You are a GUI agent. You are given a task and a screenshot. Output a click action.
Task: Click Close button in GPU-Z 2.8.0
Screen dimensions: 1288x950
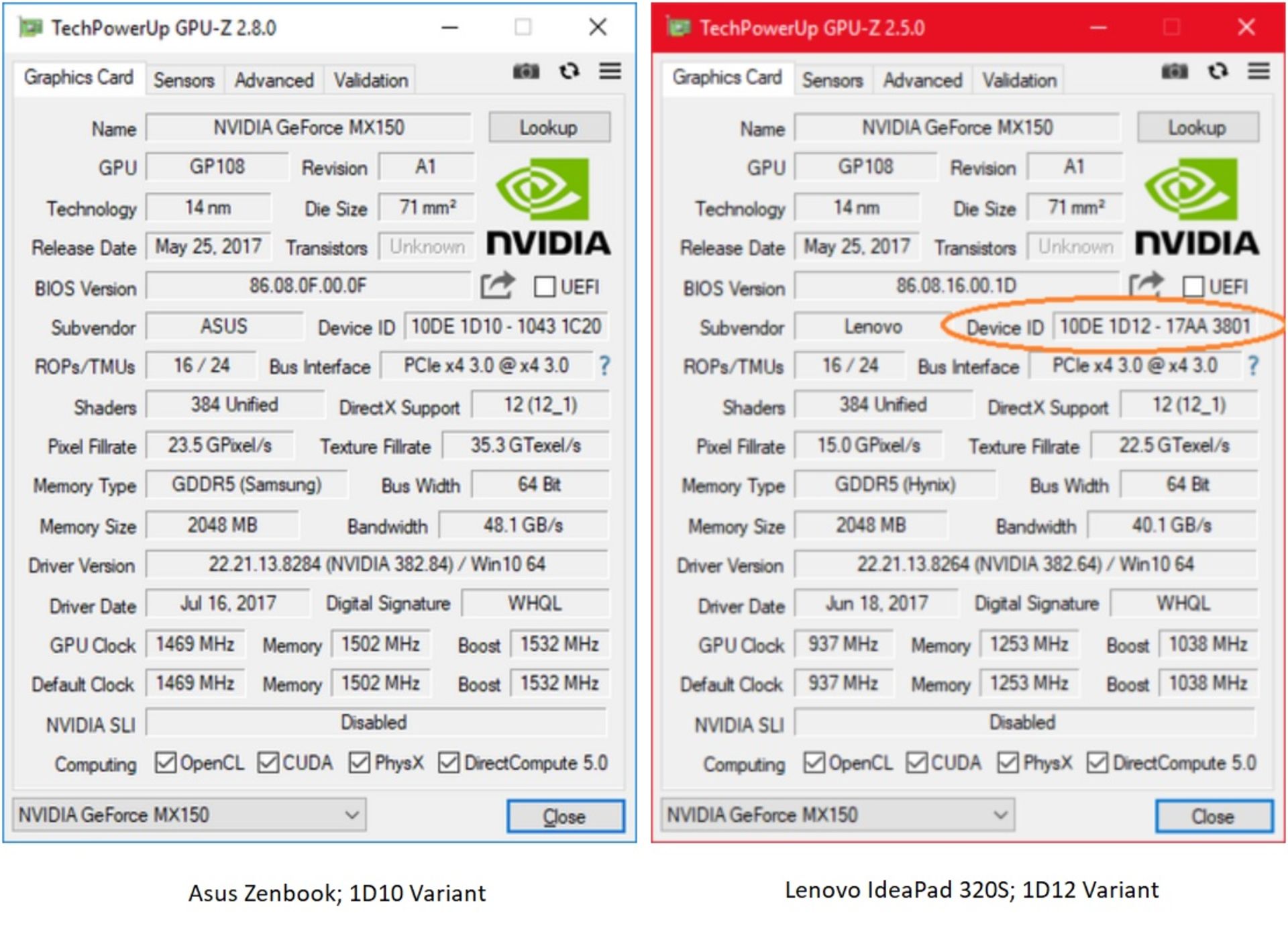(566, 816)
